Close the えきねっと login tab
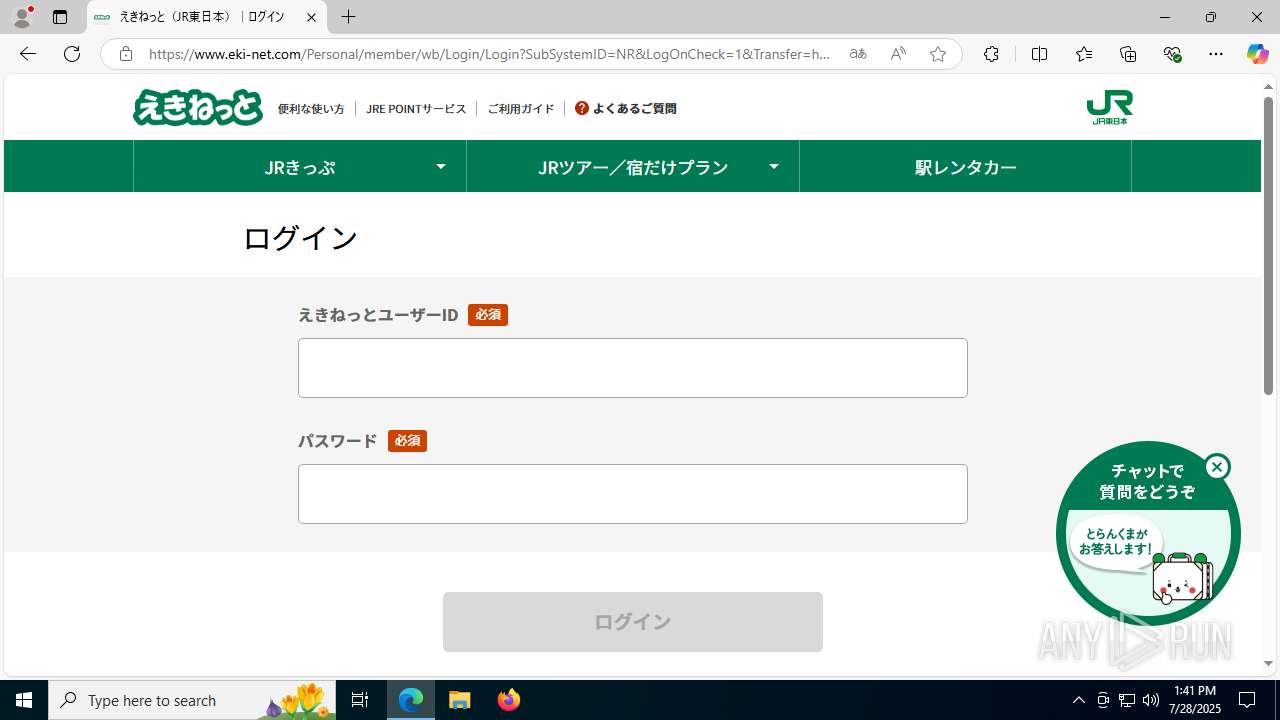This screenshot has height=720, width=1280. pos(311,17)
